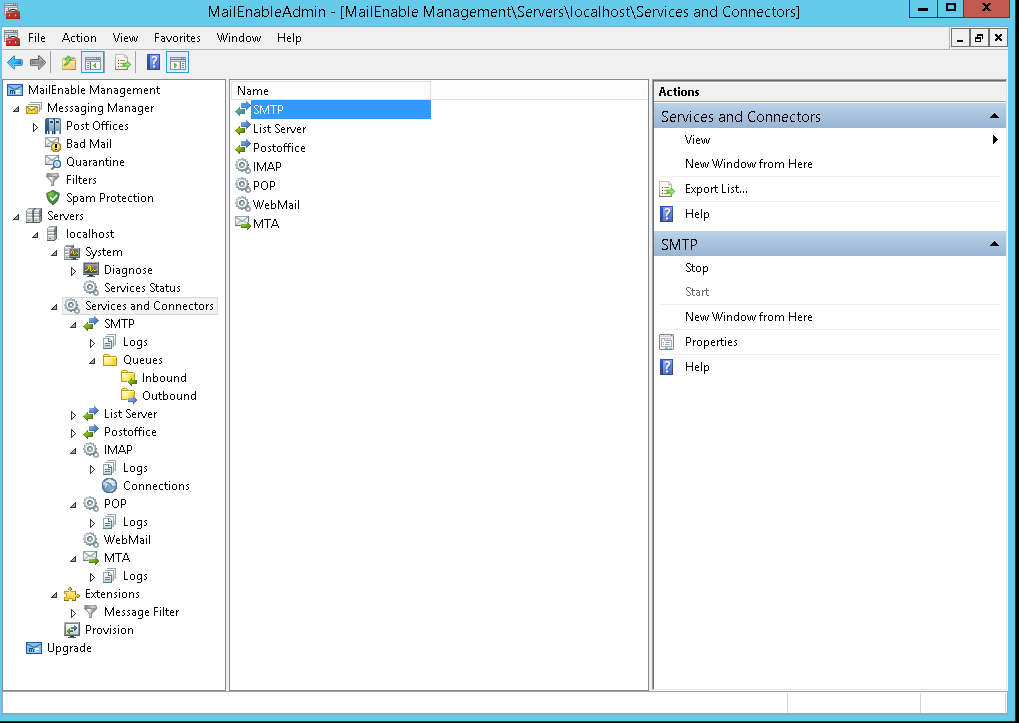Click the Up One Level folder icon
1019x723 pixels.
pyautogui.click(x=68, y=63)
